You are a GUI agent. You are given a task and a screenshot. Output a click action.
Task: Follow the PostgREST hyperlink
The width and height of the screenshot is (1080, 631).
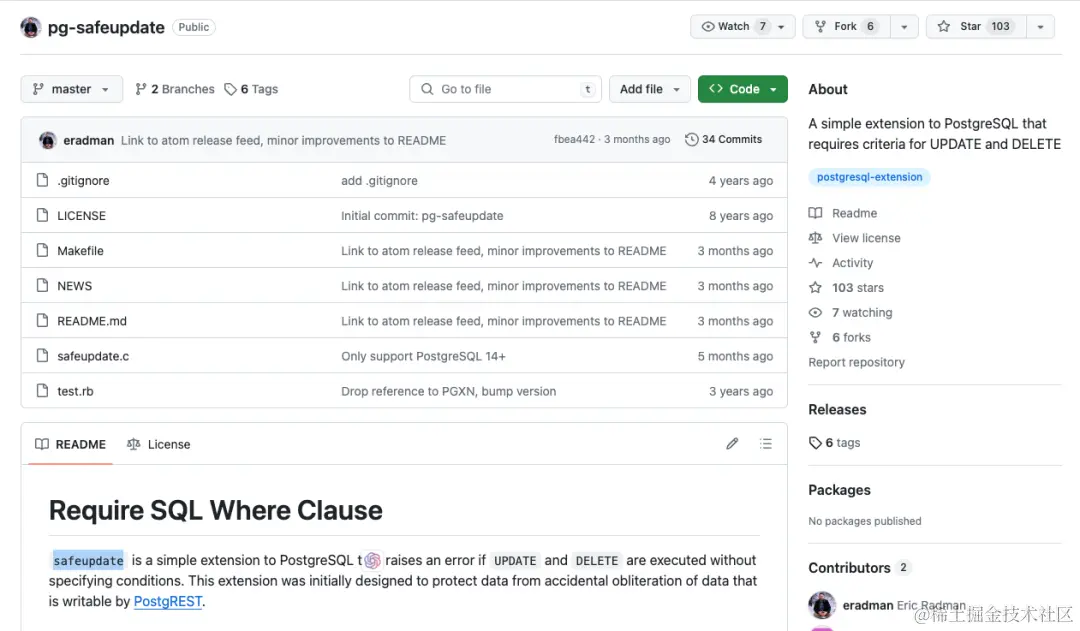pyautogui.click(x=168, y=601)
